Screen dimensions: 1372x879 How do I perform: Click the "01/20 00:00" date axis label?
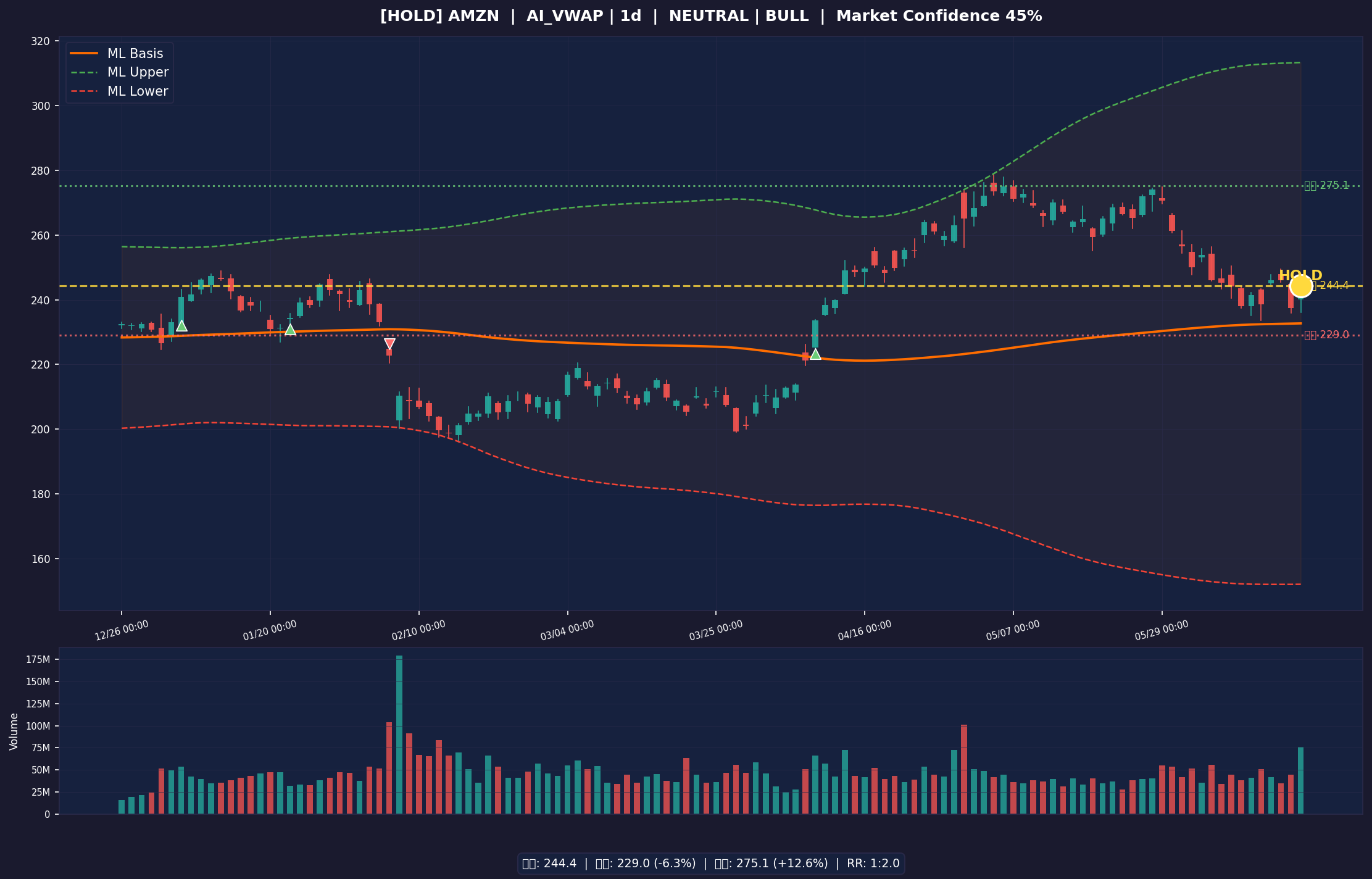(x=270, y=630)
